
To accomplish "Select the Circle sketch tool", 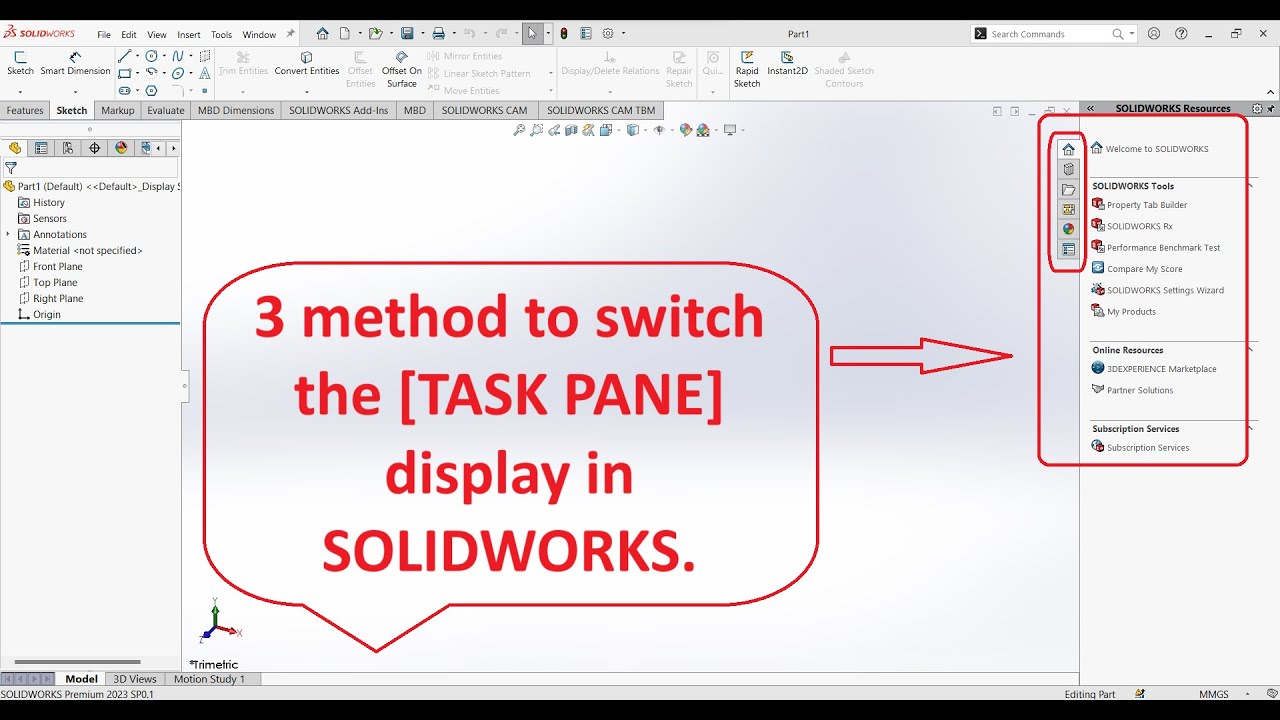I will pyautogui.click(x=151, y=56).
